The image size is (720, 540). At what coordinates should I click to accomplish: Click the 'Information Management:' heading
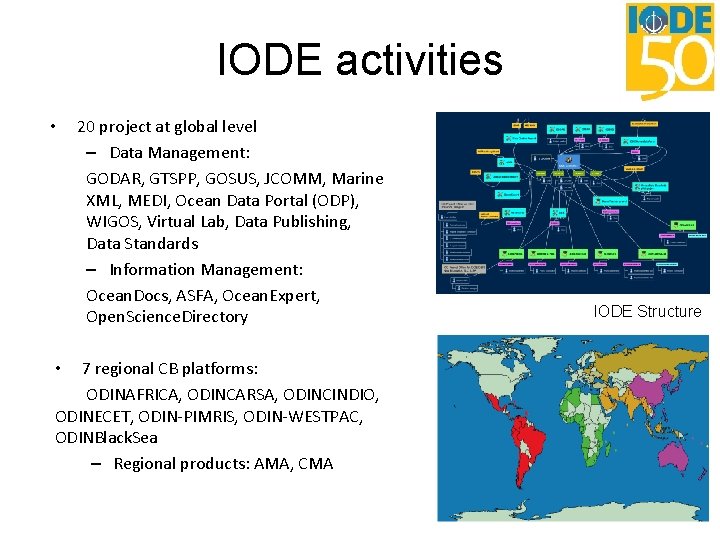pos(206,270)
